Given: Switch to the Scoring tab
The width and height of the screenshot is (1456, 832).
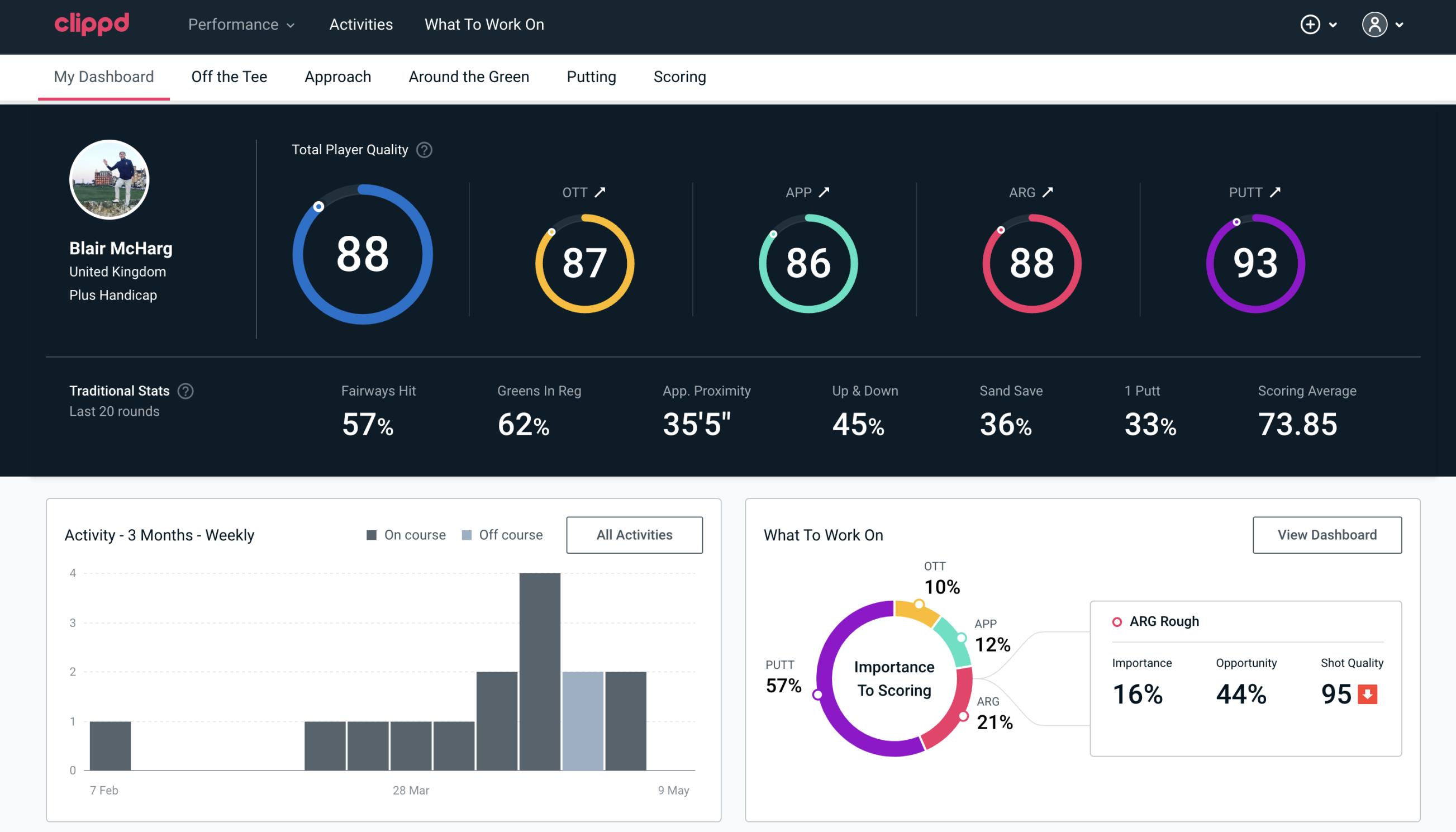Looking at the screenshot, I should point(680,77).
